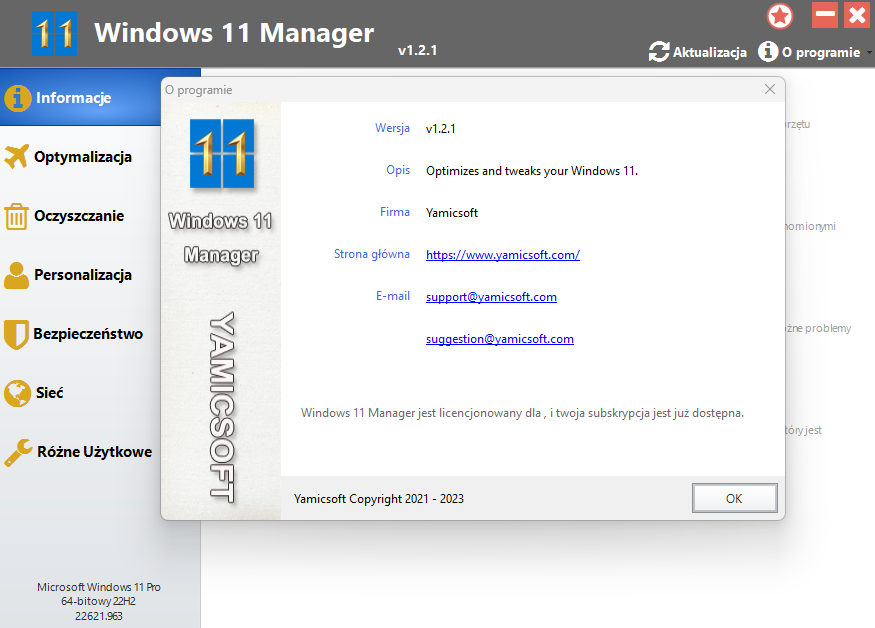The width and height of the screenshot is (875, 628).
Task: Click the license text about subskrypcja
Action: [x=522, y=413]
